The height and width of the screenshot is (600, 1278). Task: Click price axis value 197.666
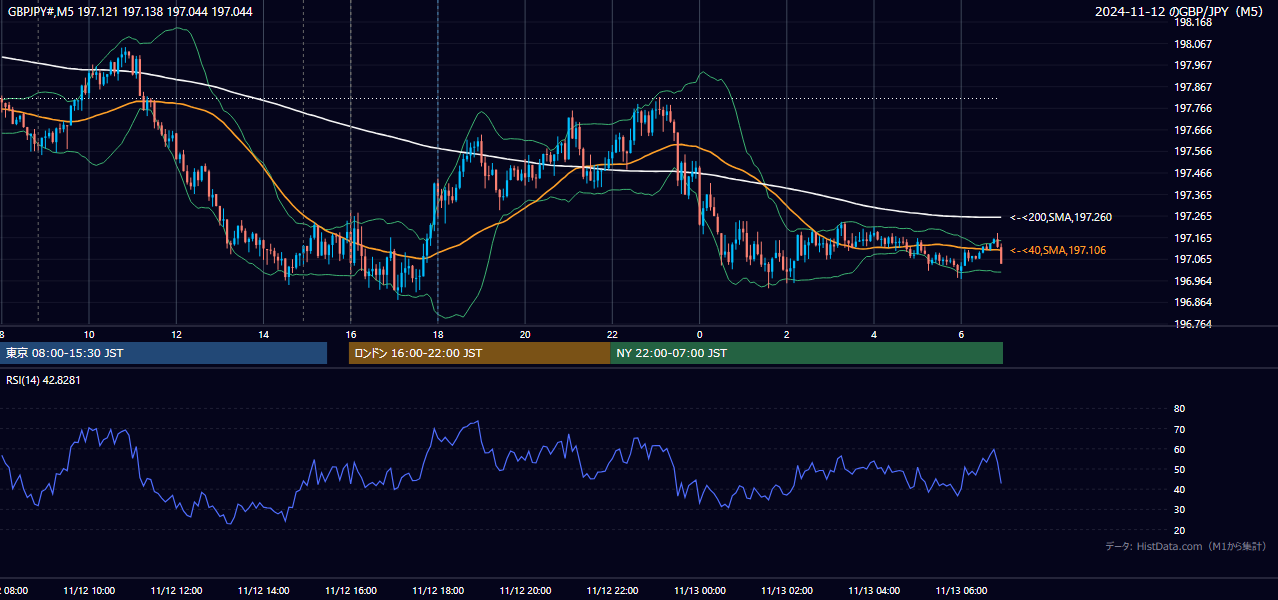click(x=1193, y=130)
